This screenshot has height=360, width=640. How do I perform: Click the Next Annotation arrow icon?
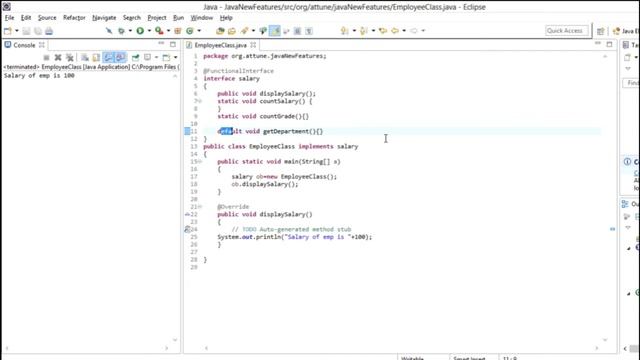(x=345, y=31)
